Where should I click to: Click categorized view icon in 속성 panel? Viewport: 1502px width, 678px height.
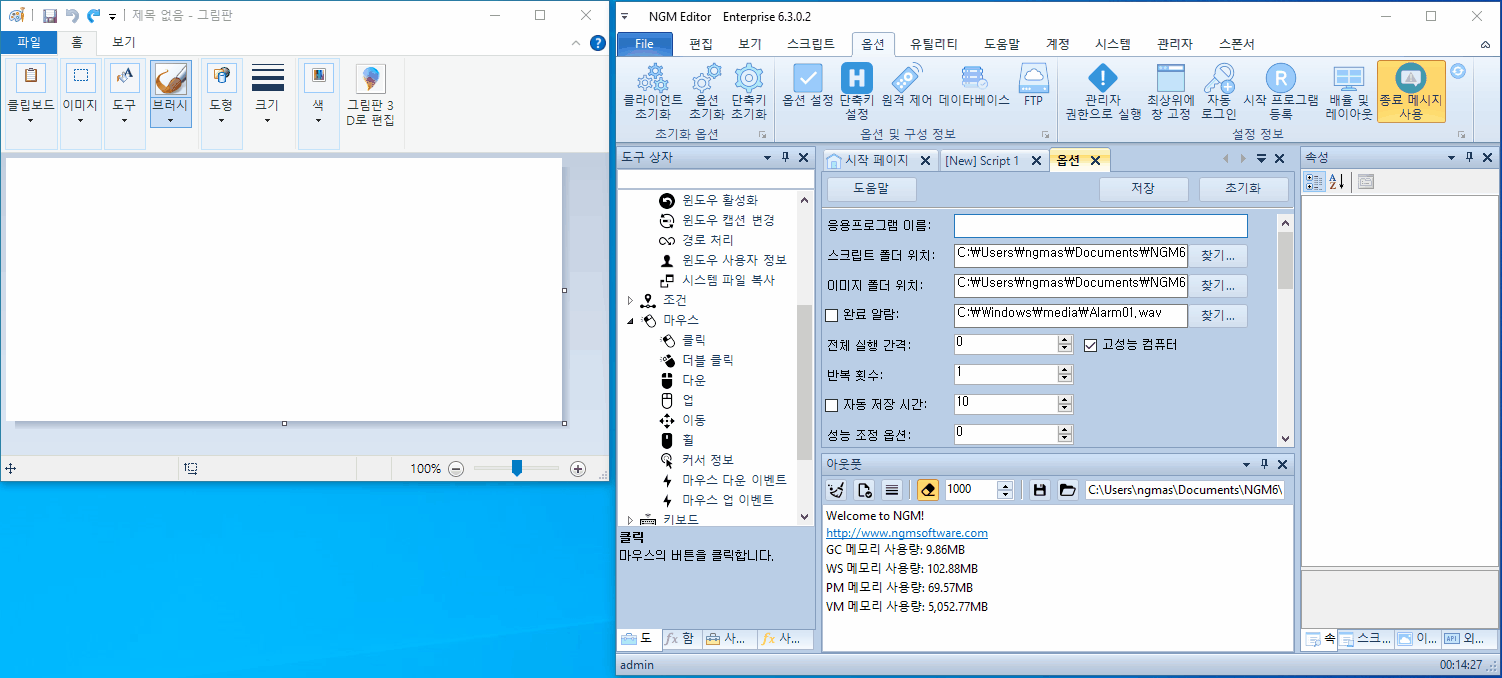click(1314, 181)
